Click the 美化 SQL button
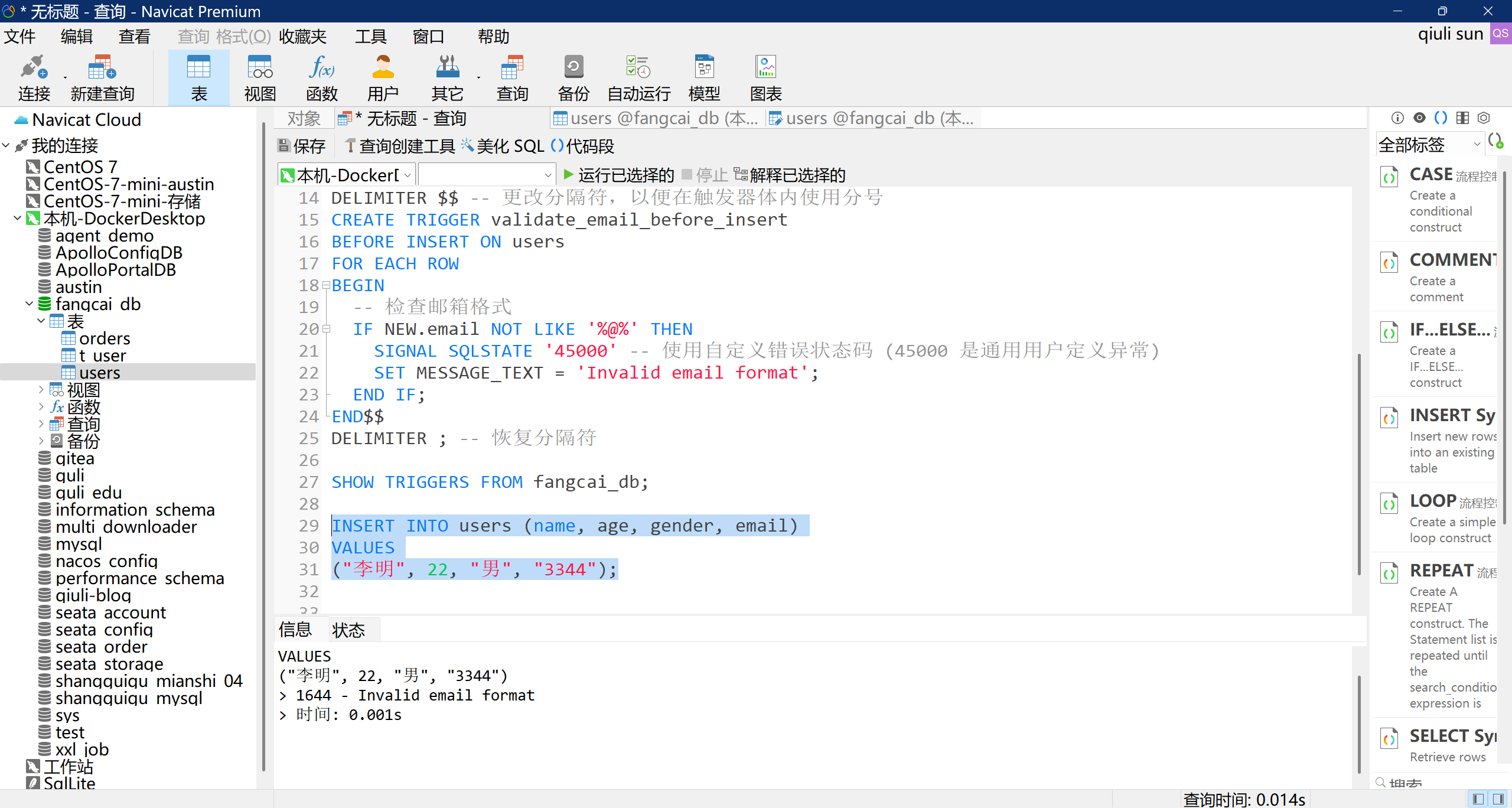 click(503, 146)
